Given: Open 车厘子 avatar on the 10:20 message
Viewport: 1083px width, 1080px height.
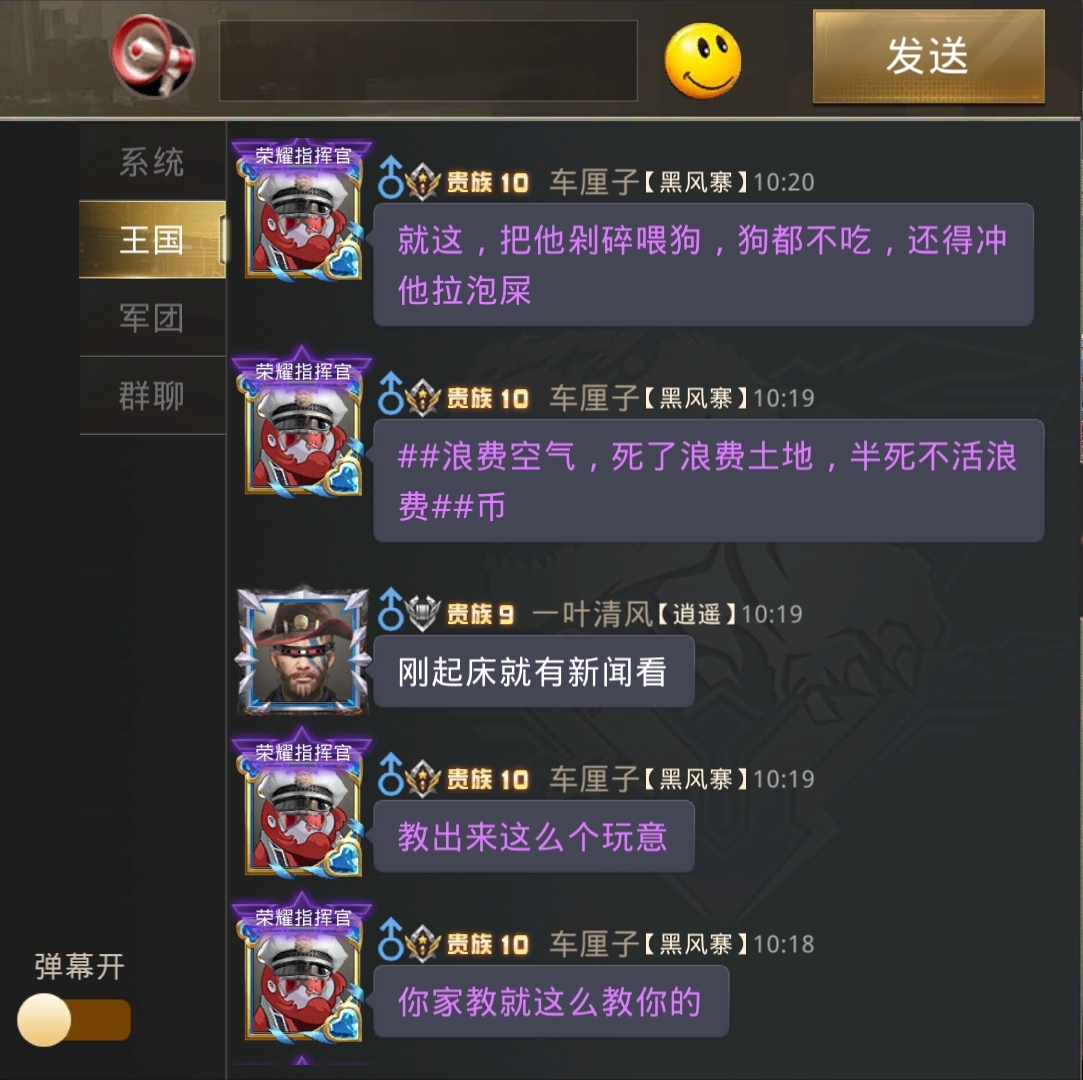Looking at the screenshot, I should click(x=303, y=211).
